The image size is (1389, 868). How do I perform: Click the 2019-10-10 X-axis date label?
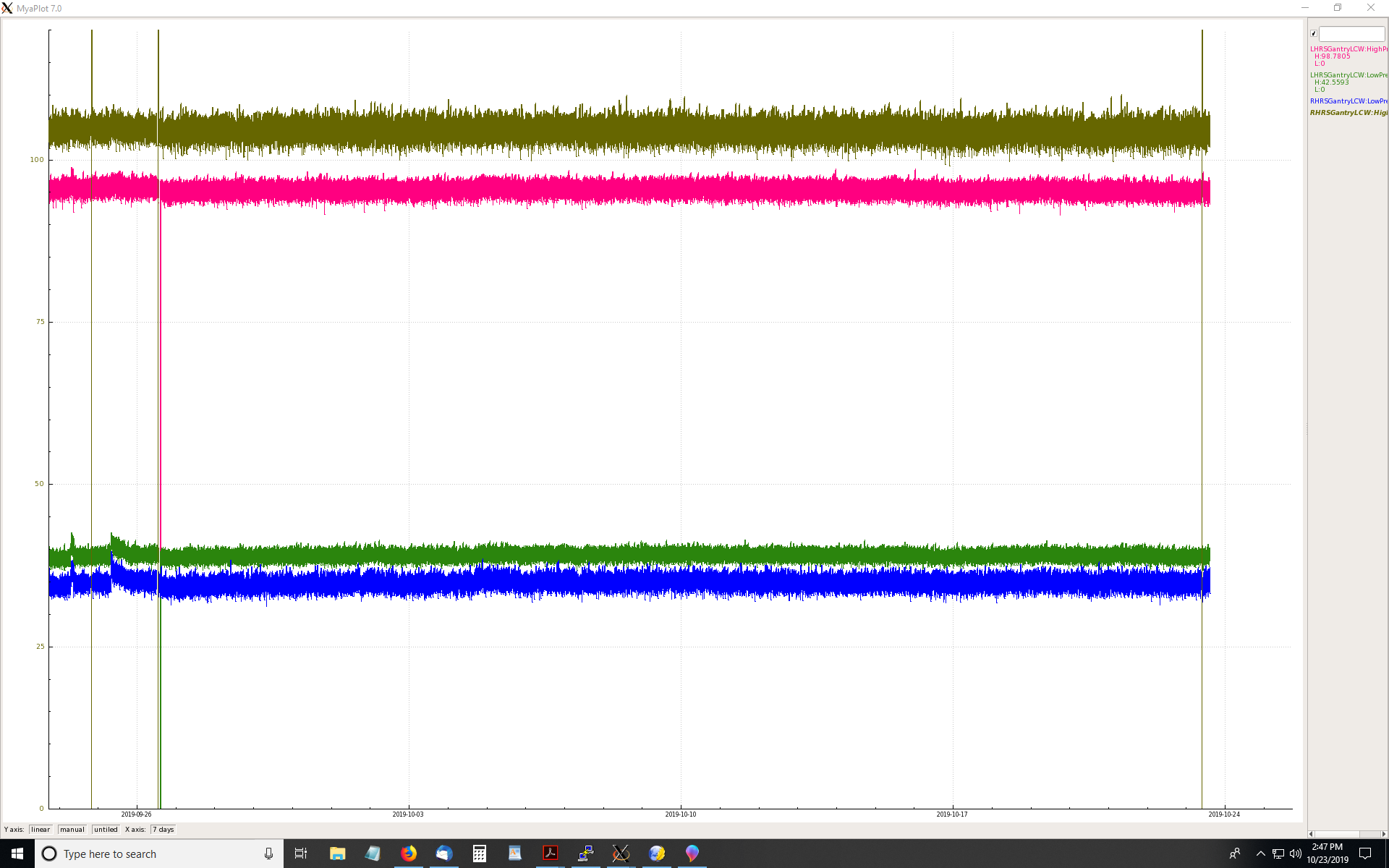pos(681,814)
